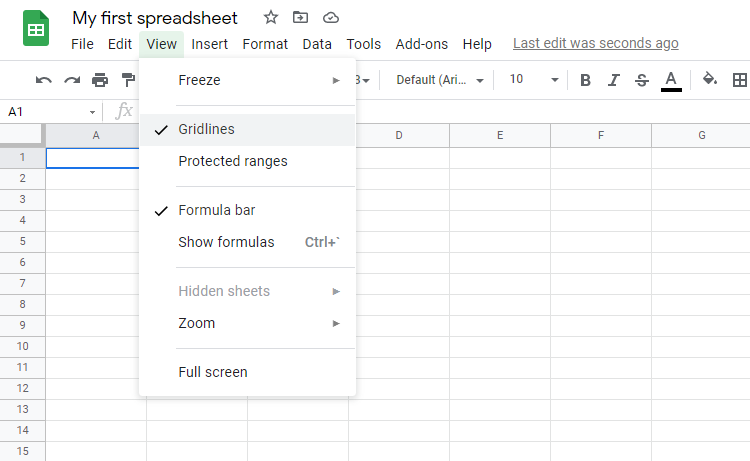Enable Show formulas option
This screenshot has height=461, width=750.
tap(226, 242)
